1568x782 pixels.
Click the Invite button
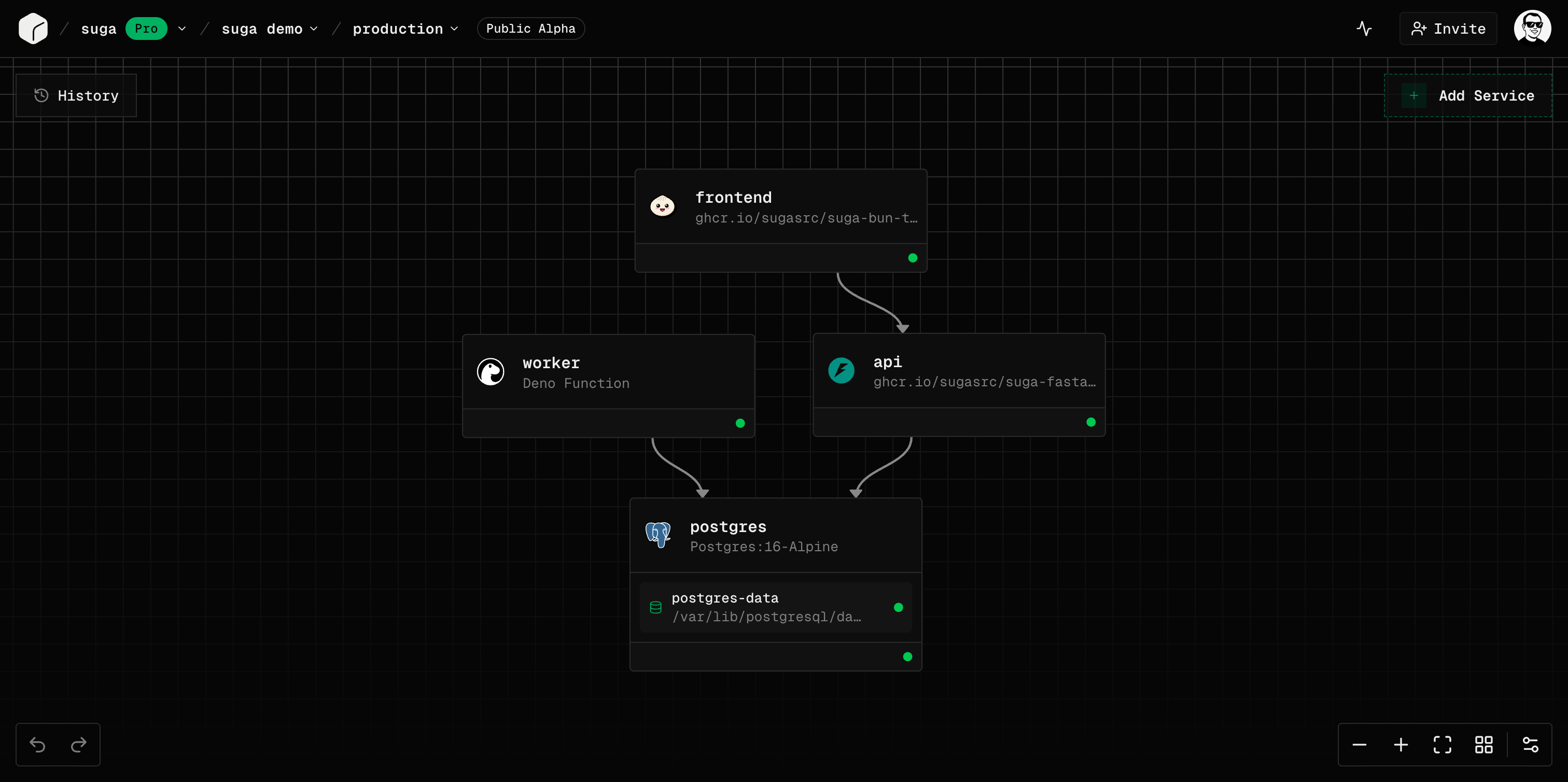(1448, 29)
